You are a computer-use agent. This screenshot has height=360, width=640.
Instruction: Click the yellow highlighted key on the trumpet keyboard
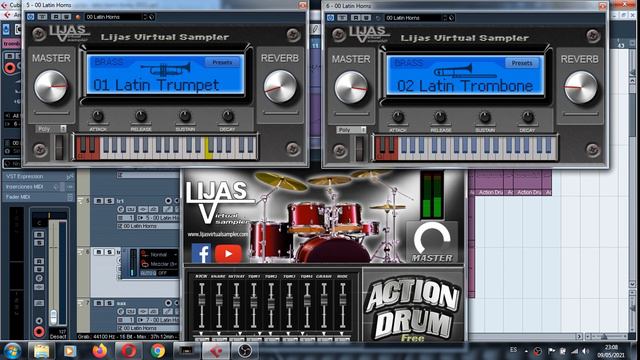pyautogui.click(x=209, y=149)
